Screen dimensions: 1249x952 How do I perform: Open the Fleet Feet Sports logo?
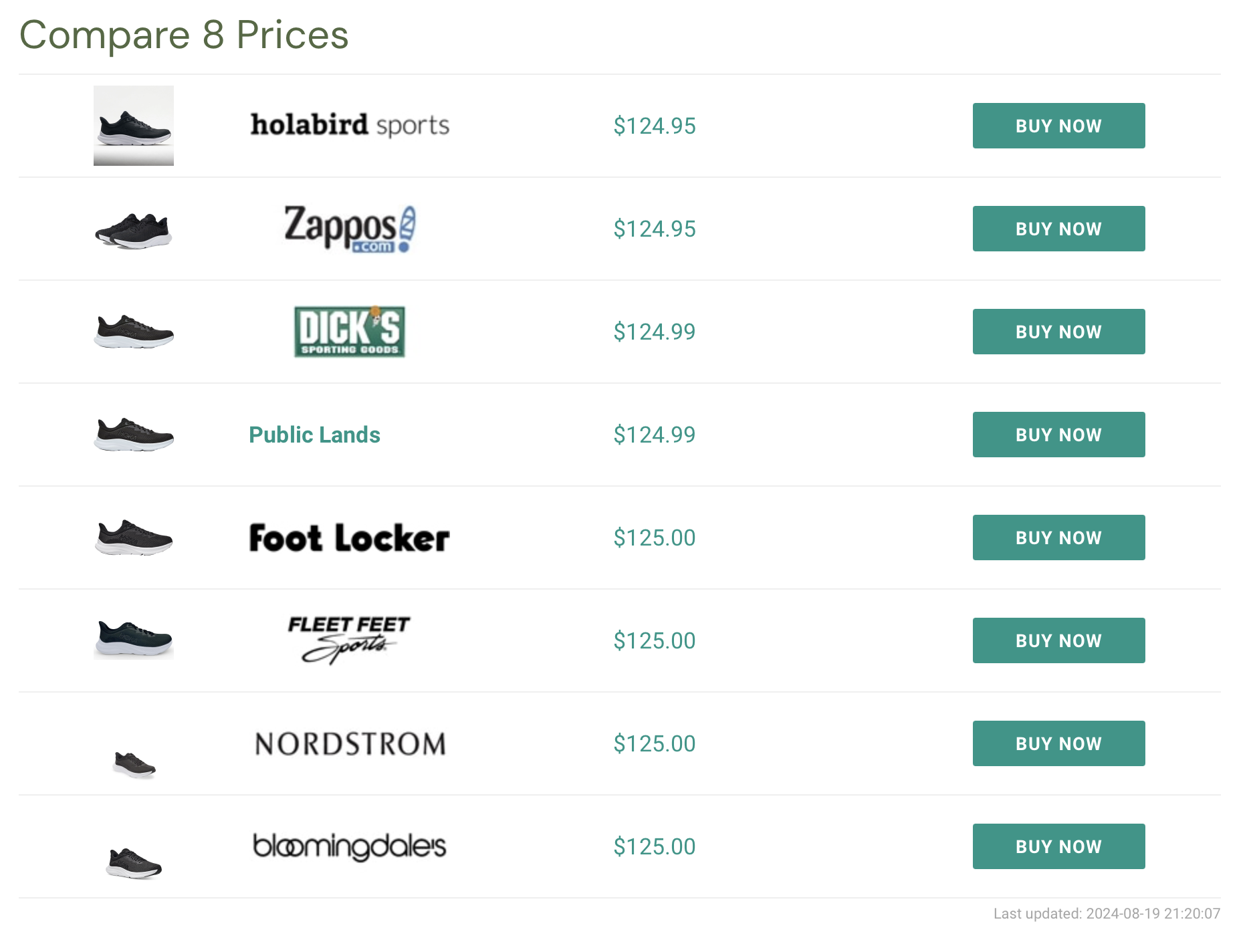click(350, 640)
